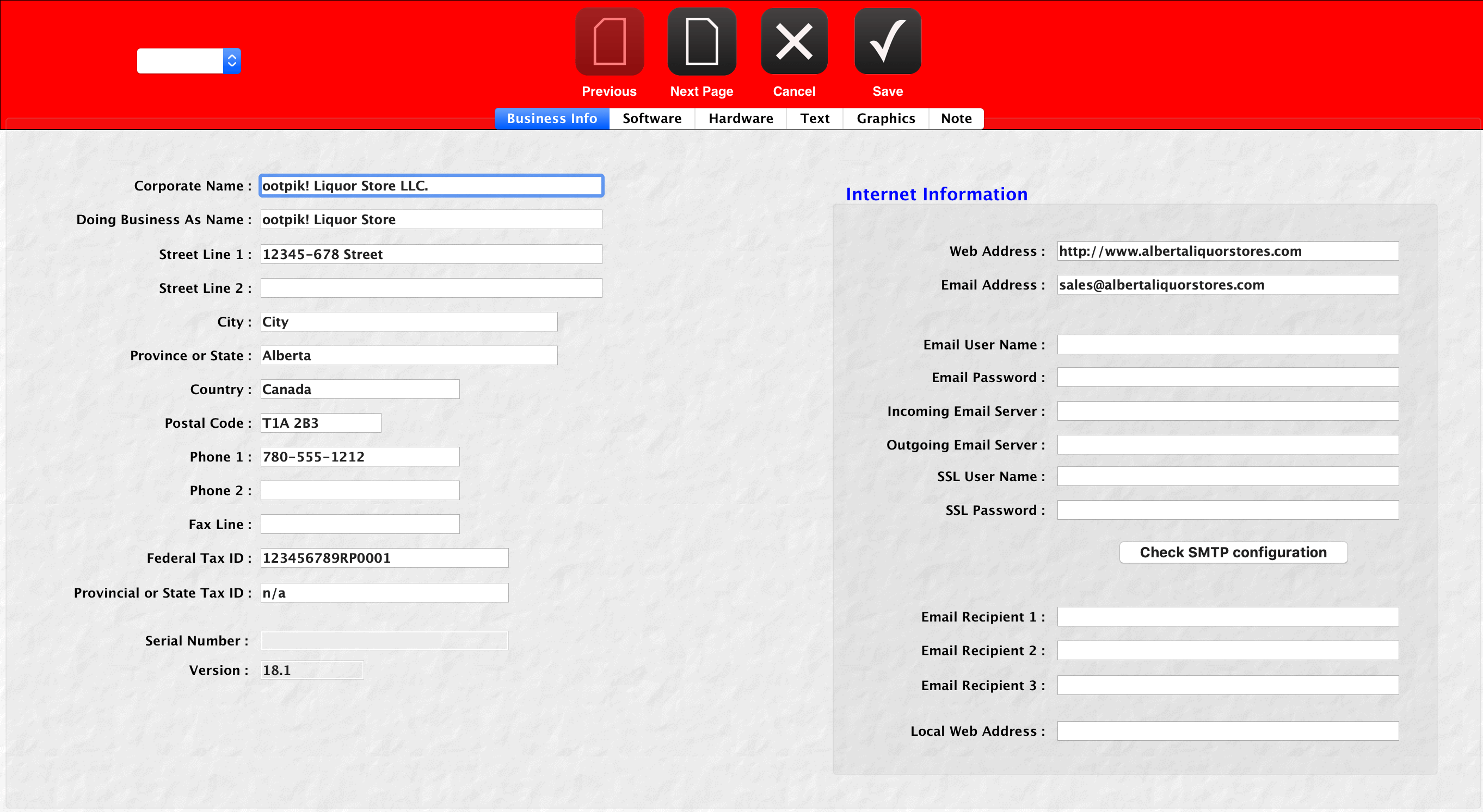The height and width of the screenshot is (812, 1483).
Task: Open the Text tab
Action: tap(814, 119)
